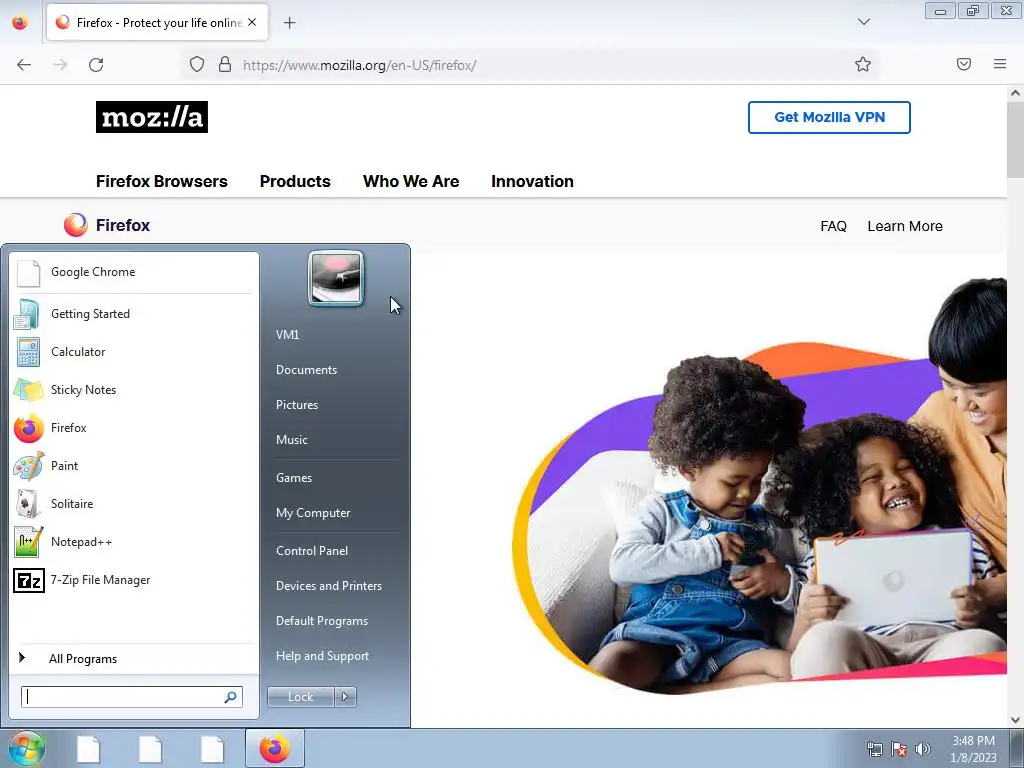Click the mozilla logo

pyautogui.click(x=152, y=117)
